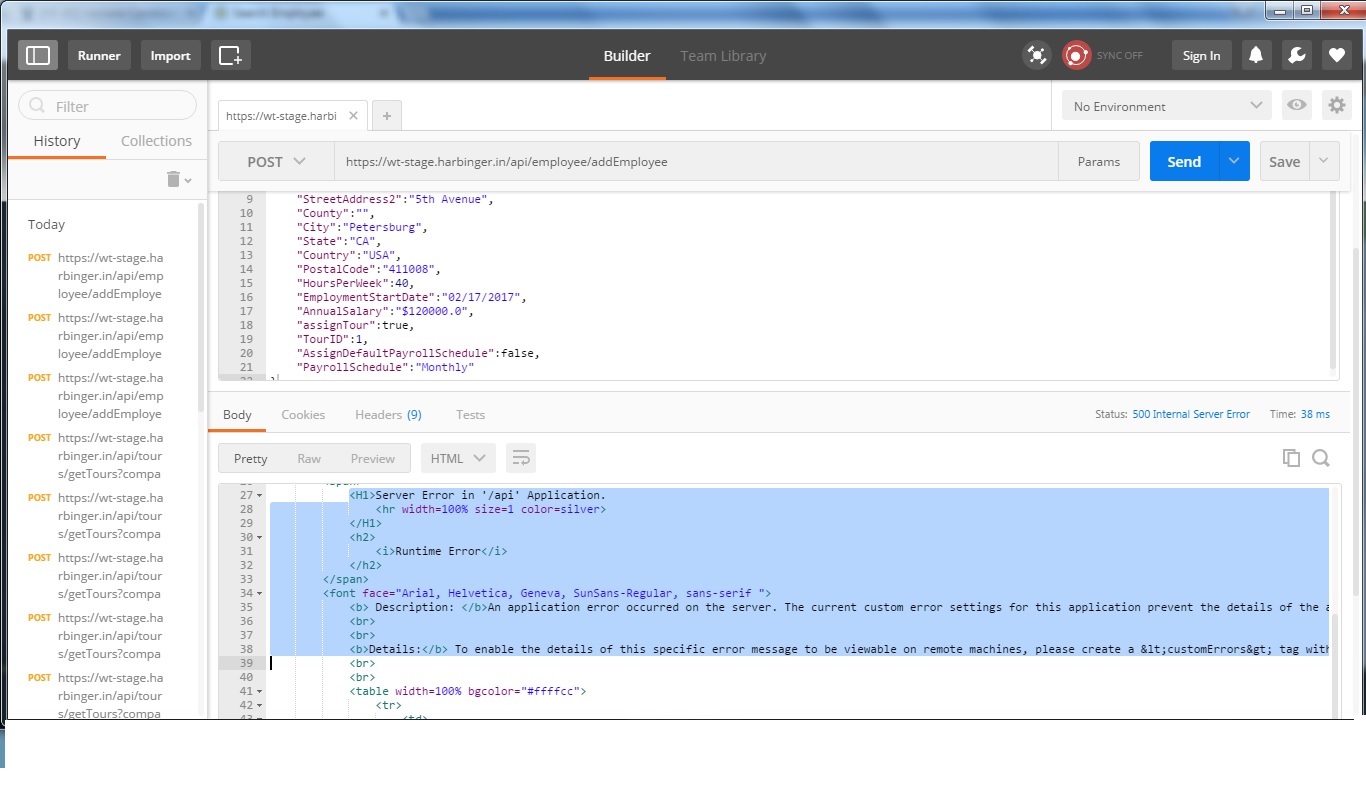This screenshot has width=1366, height=812.
Task: Open the response Body tab
Action: 237,414
